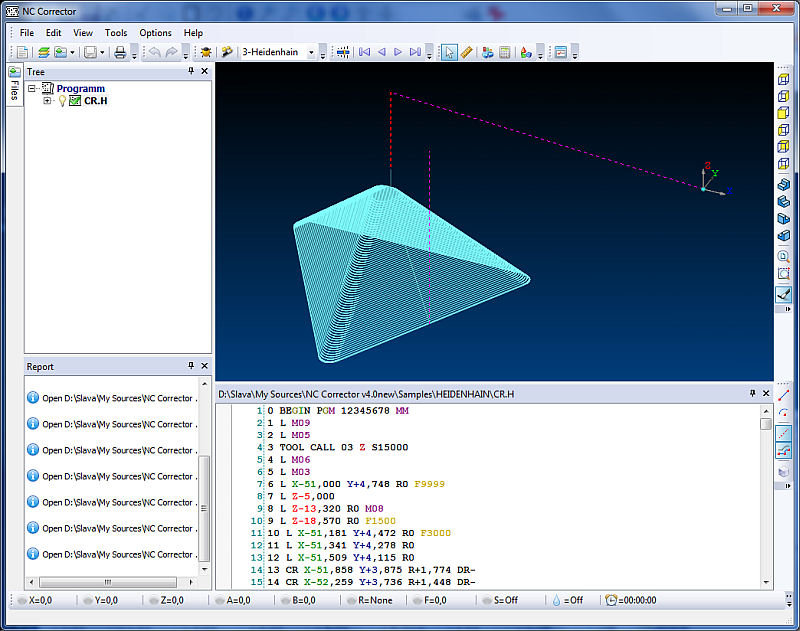The image size is (800, 631).
Task: Open the Options menu
Action: pyautogui.click(x=155, y=33)
